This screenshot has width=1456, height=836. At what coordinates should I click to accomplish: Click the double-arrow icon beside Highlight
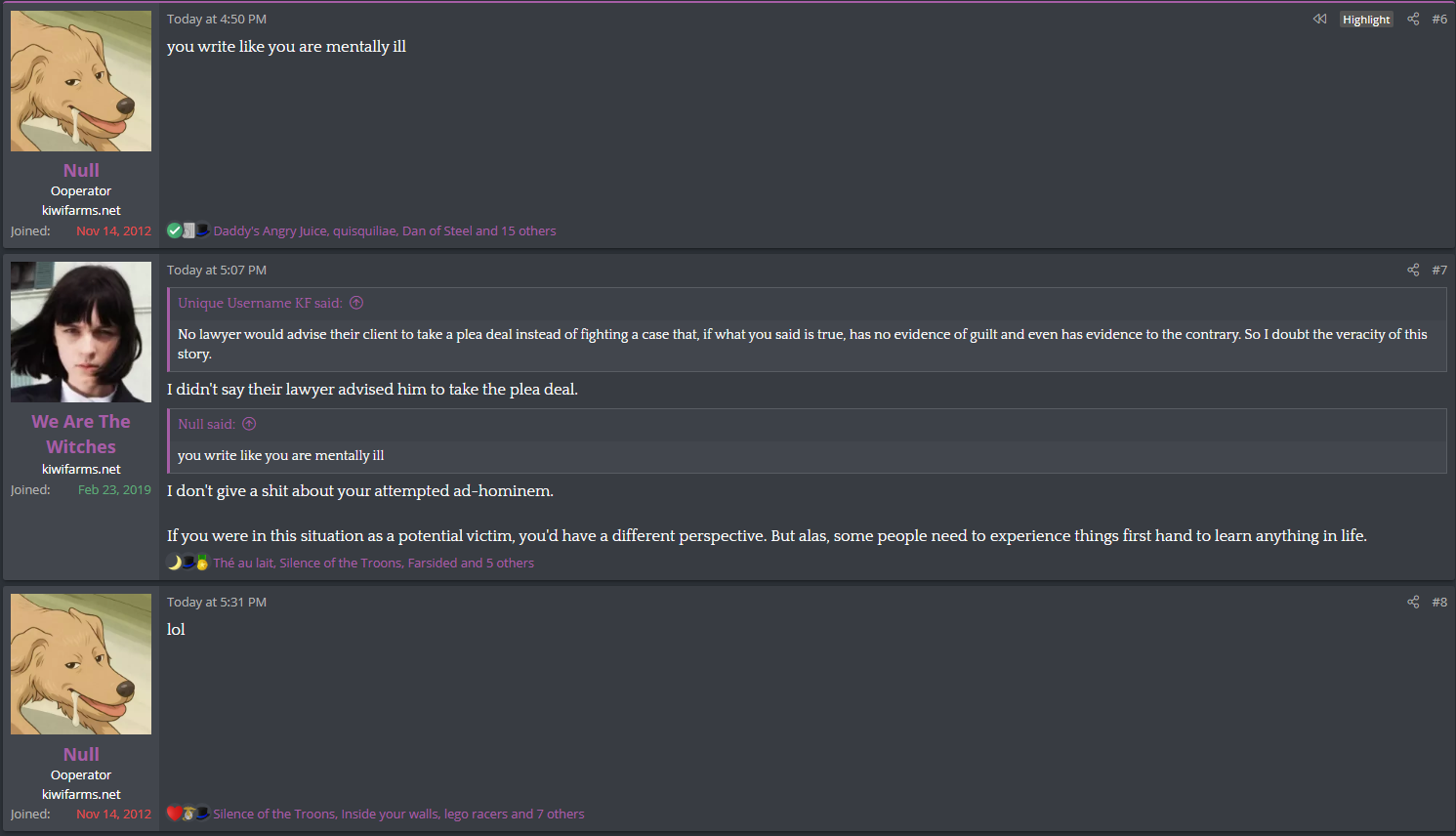1319,19
